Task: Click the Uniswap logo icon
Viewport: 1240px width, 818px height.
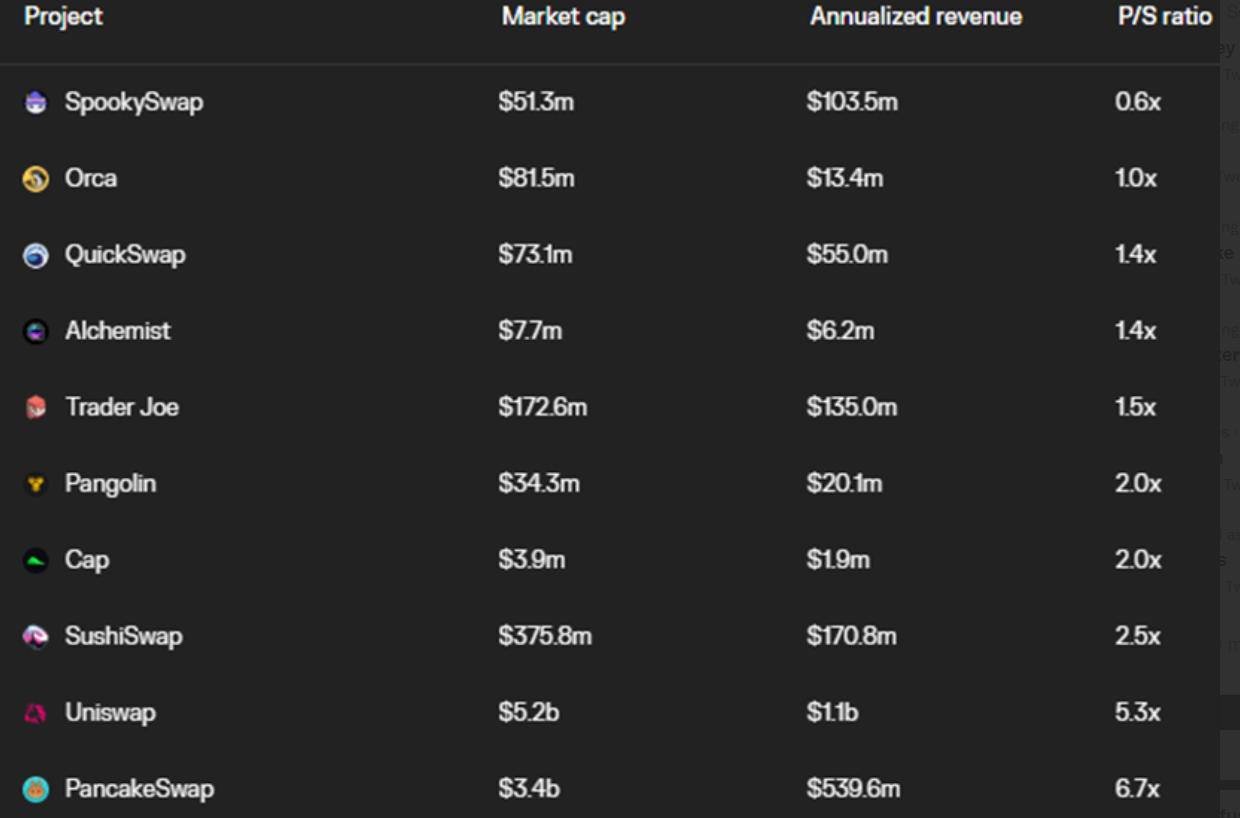Action: coord(36,713)
